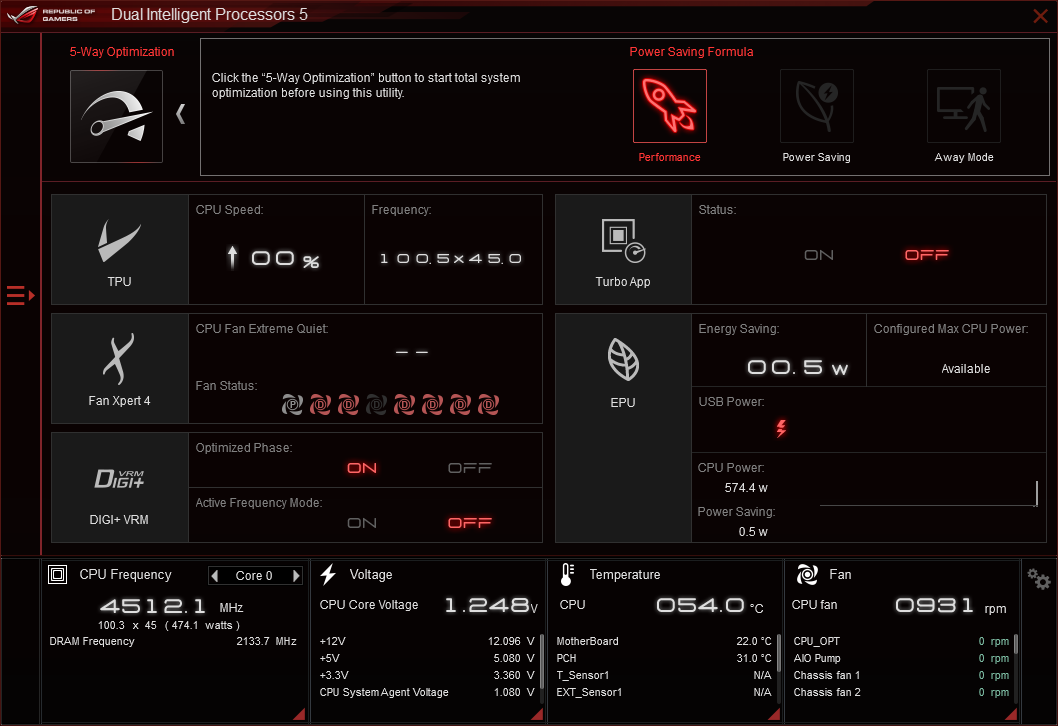Open the settings gears icon
The height and width of the screenshot is (726, 1058).
1038,578
